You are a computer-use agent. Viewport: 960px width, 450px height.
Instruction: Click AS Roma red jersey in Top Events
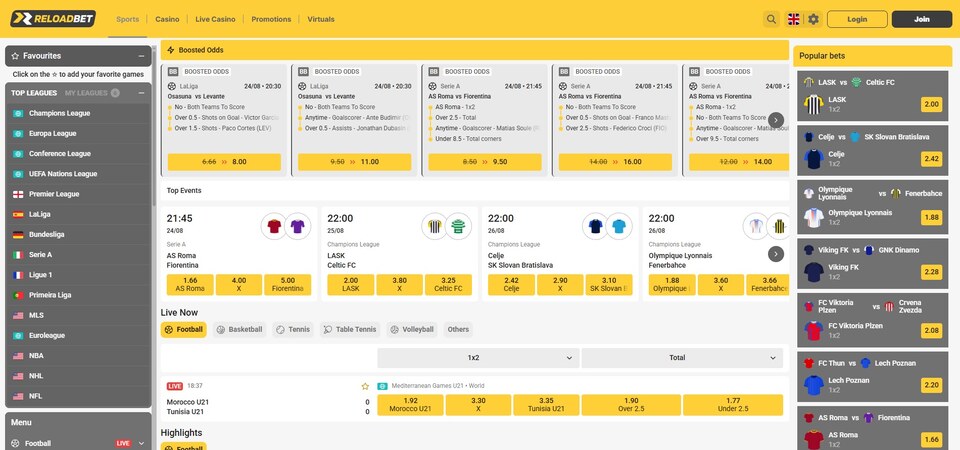click(274, 227)
